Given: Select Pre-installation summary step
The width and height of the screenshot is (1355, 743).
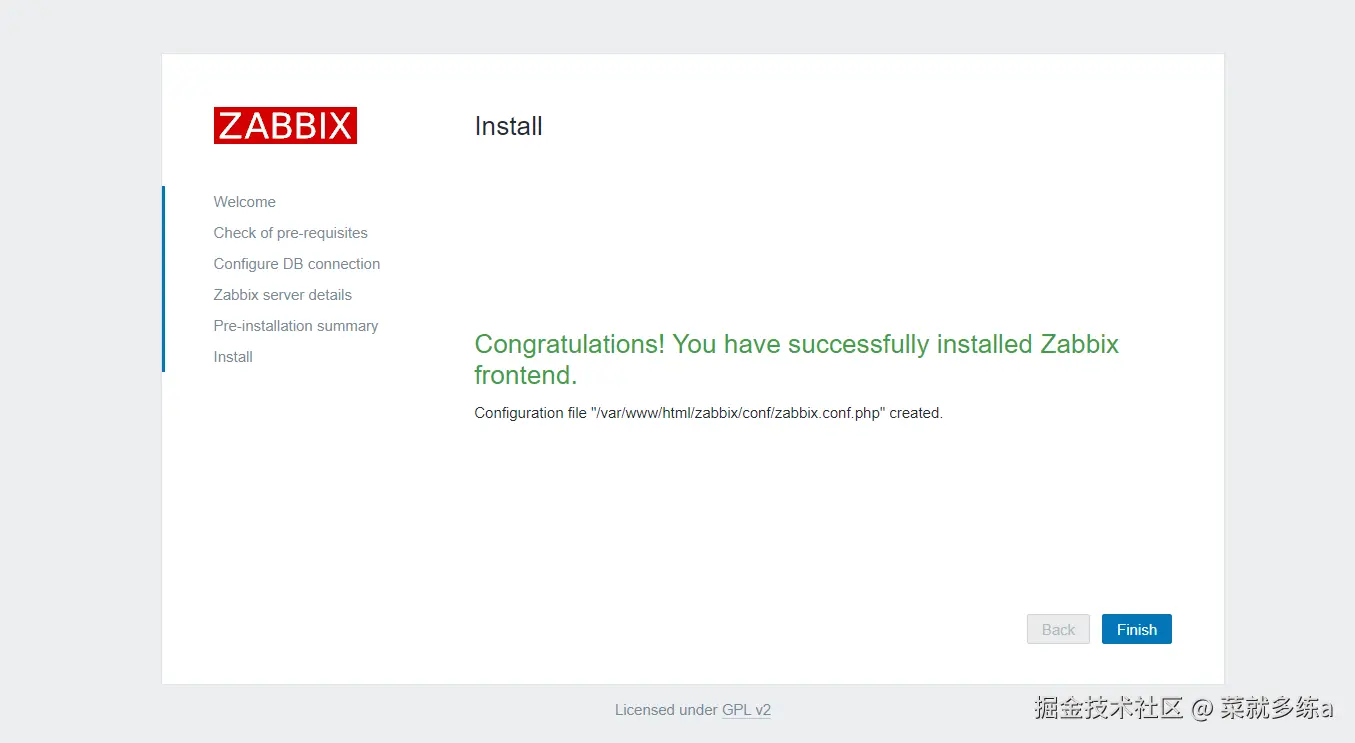Looking at the screenshot, I should 295,326.
